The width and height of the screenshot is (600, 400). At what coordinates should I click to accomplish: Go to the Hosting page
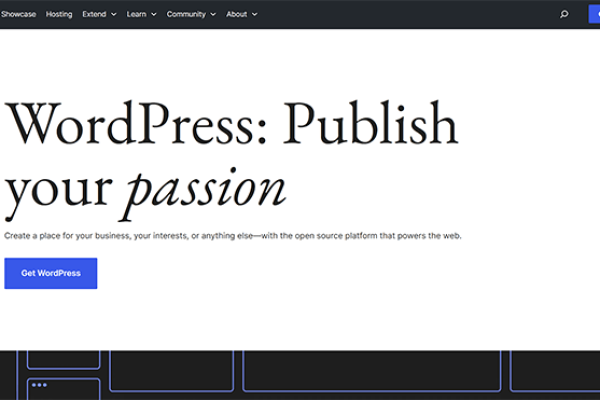click(59, 15)
